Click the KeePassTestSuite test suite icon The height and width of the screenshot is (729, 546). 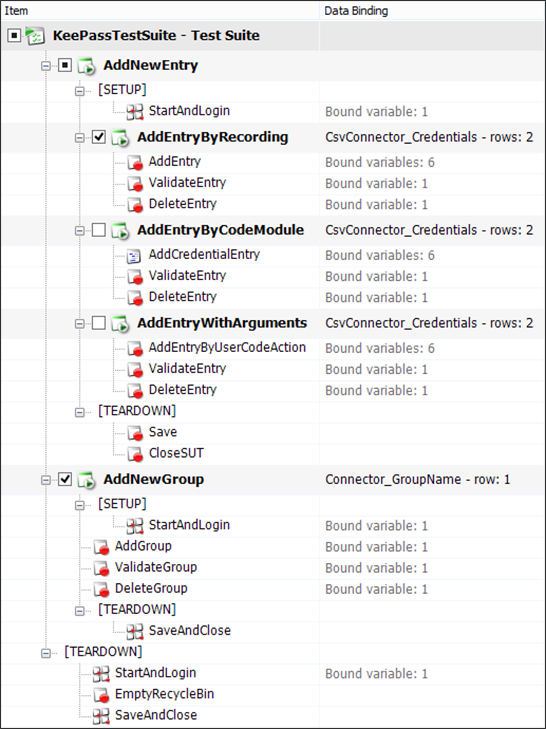pyautogui.click(x=35, y=36)
